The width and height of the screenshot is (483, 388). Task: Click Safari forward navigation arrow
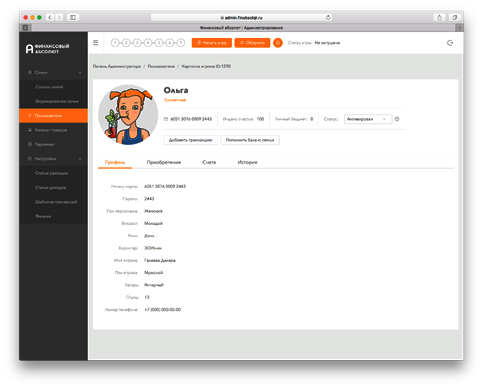[59, 17]
